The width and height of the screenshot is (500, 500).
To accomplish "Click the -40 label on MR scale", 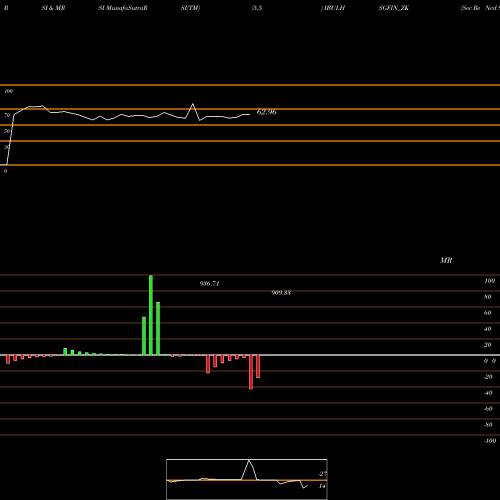I will 488,393.
